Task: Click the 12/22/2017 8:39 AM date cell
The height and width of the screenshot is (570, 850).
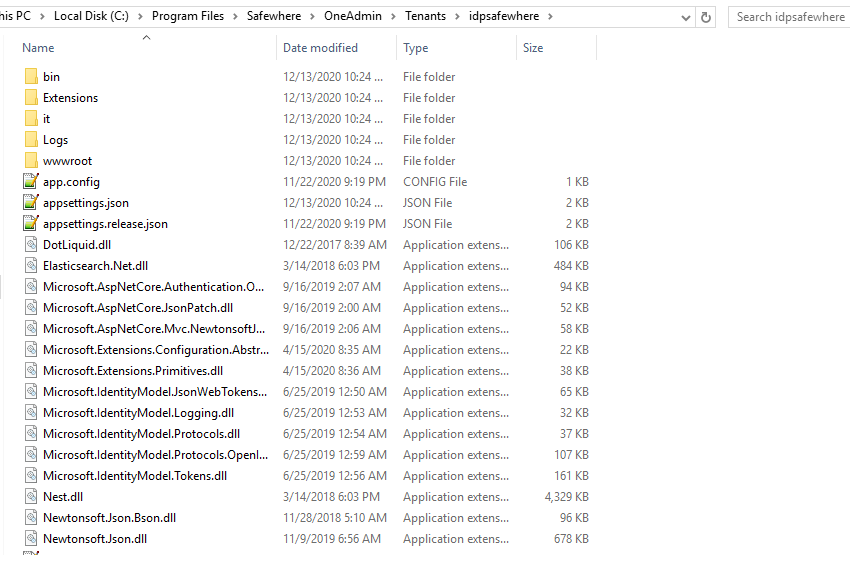Action: (334, 245)
